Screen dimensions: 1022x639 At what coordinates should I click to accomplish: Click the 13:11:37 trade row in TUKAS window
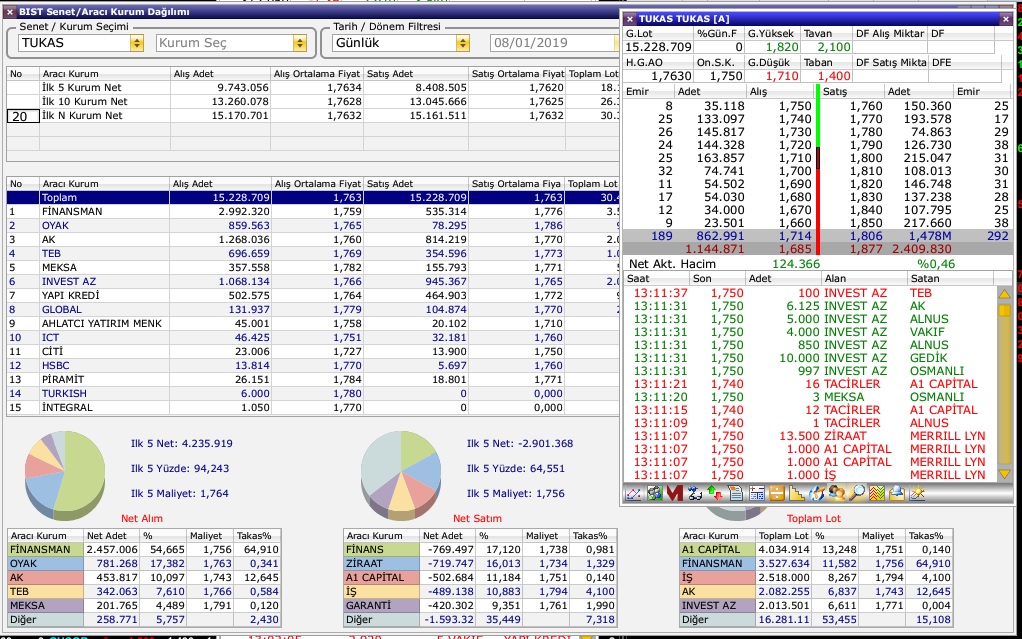pos(810,293)
